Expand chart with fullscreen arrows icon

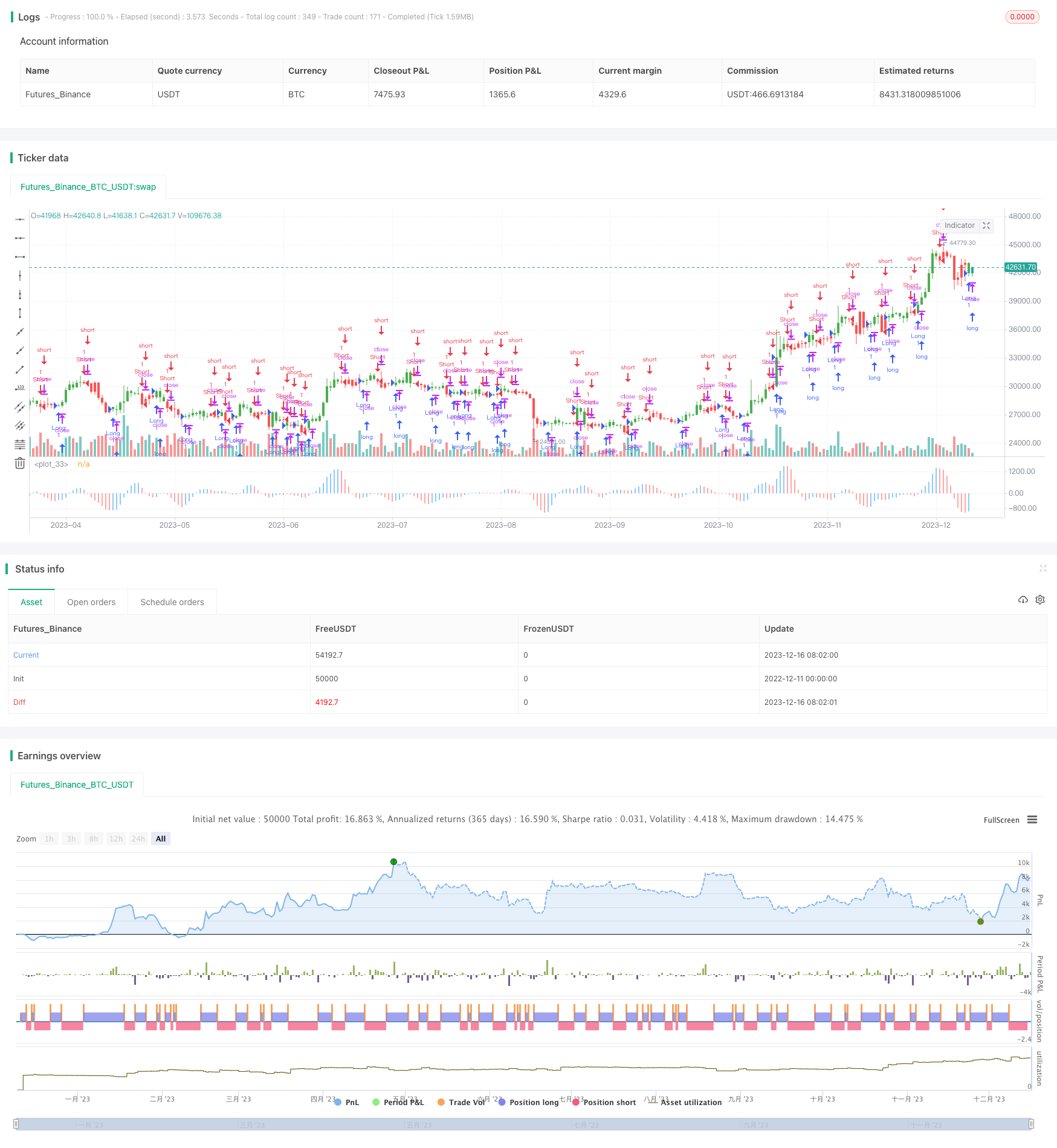986,225
